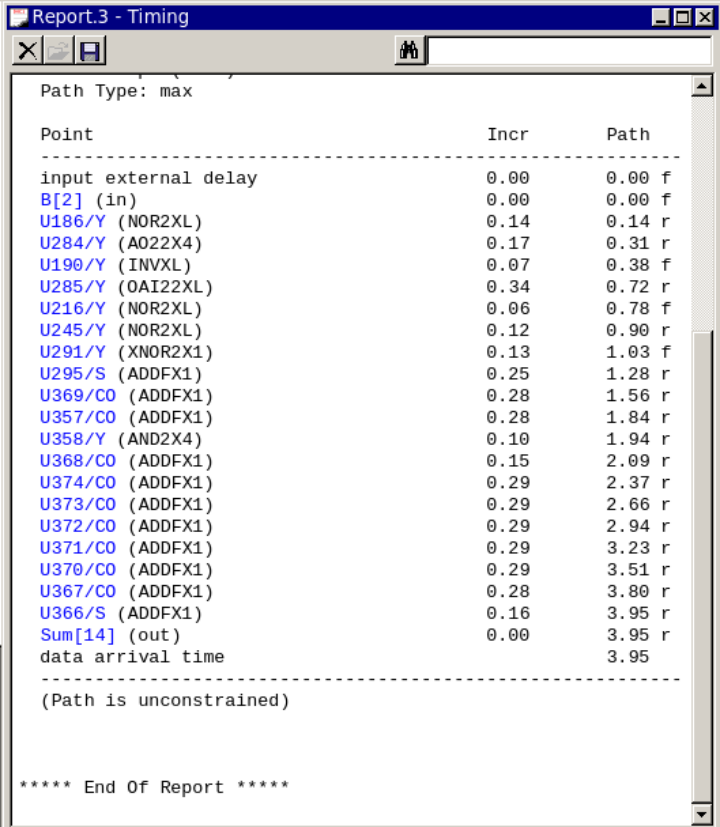Click '(Path is unconstrained)' text

(x=165, y=700)
